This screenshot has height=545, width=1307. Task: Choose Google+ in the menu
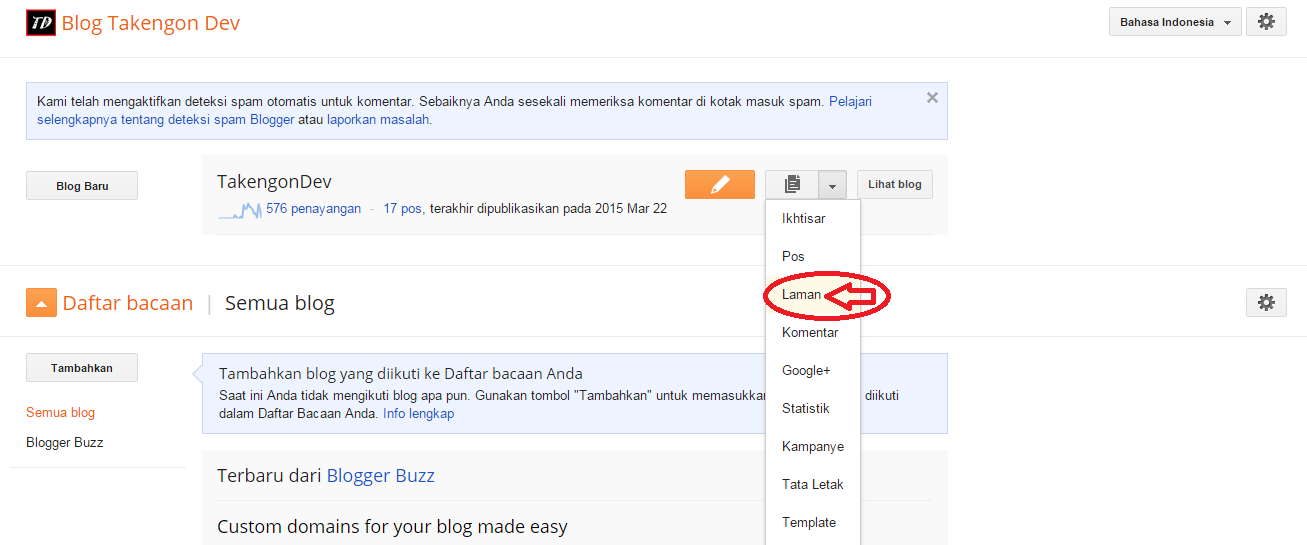(812, 370)
